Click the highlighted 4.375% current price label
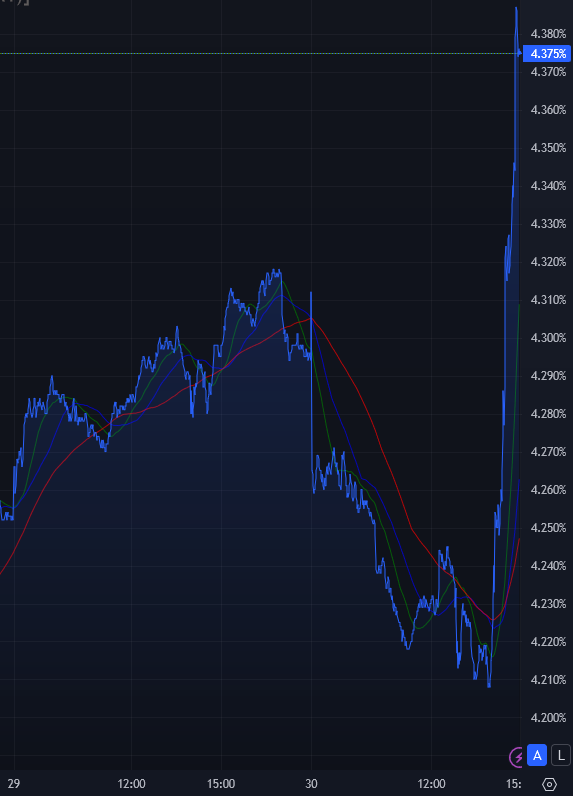573x796 pixels. 547,53
